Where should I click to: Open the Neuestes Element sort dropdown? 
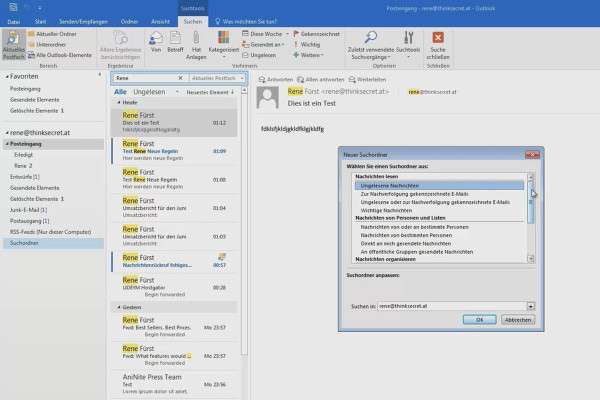pyautogui.click(x=210, y=92)
